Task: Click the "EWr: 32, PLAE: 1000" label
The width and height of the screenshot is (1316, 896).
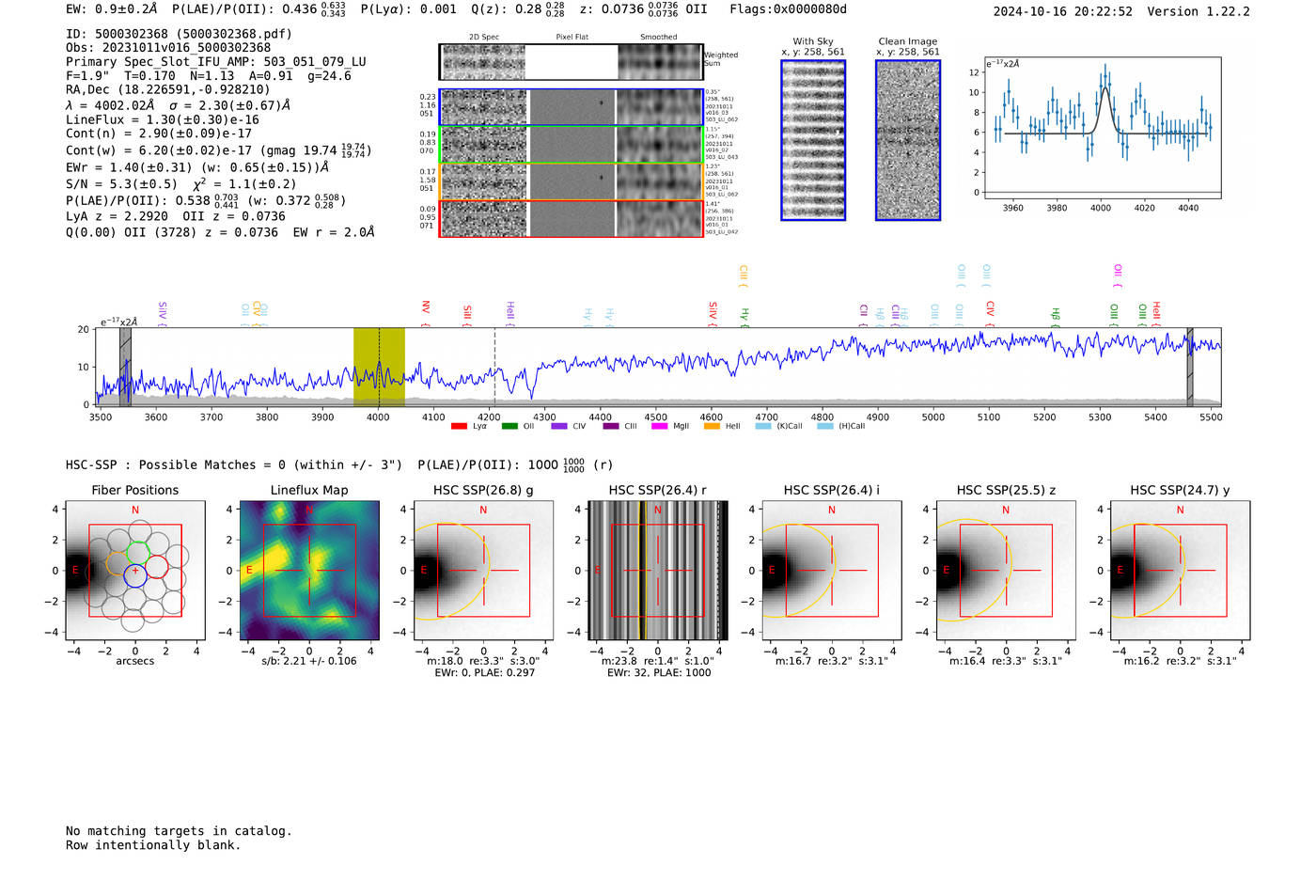Action: click(x=659, y=673)
